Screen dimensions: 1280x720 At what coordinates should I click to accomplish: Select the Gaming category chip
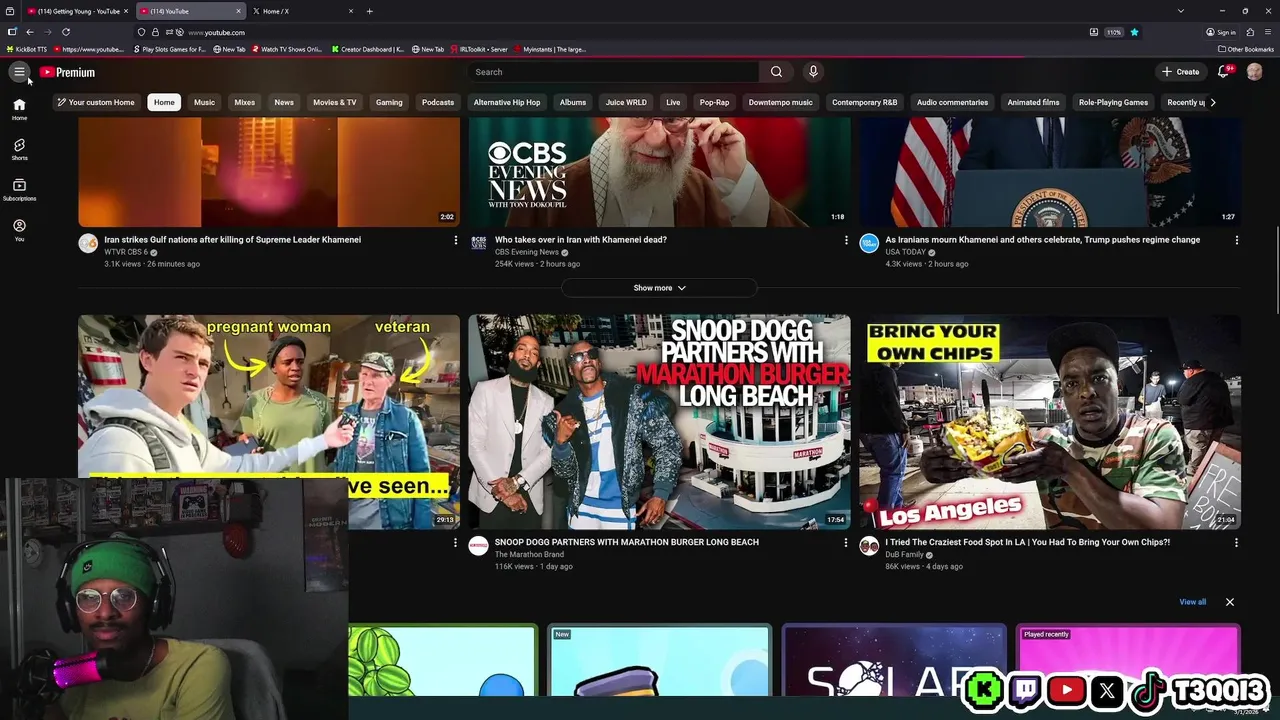pos(389,102)
